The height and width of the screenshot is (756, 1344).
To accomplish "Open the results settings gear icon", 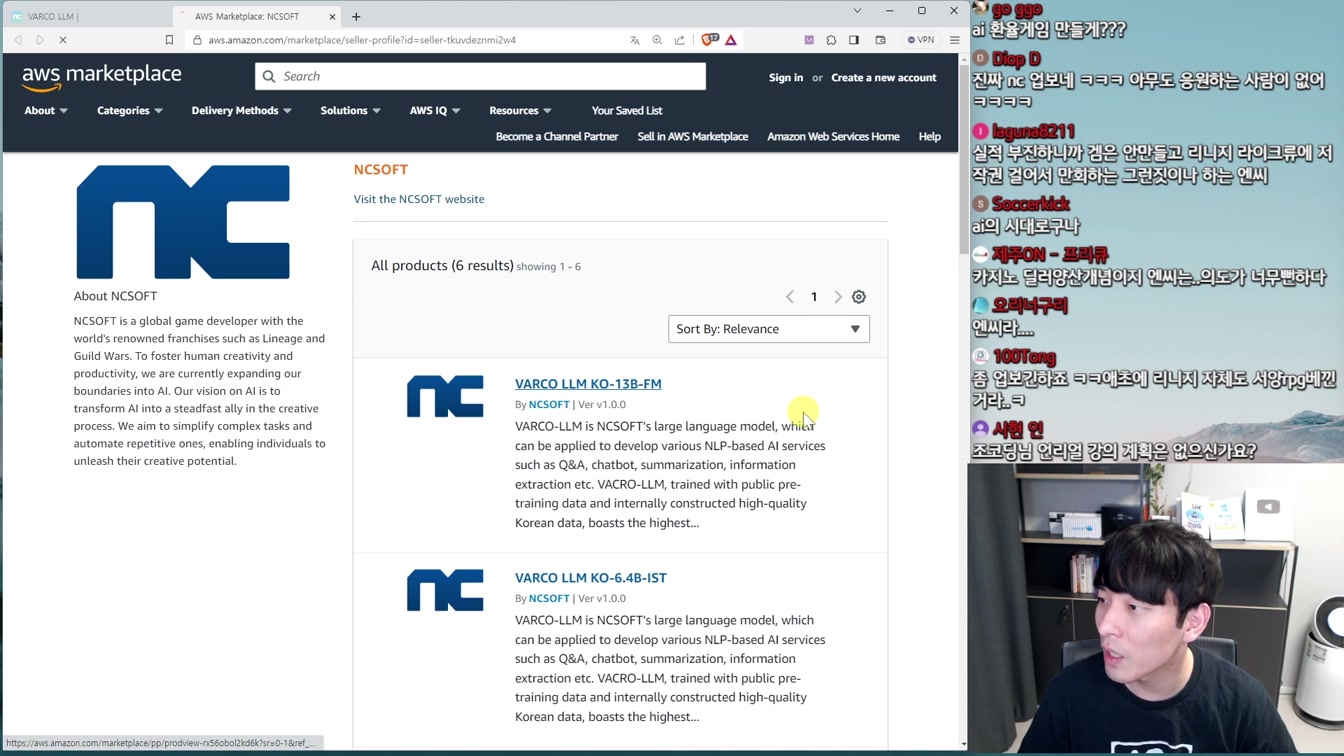I will point(859,297).
